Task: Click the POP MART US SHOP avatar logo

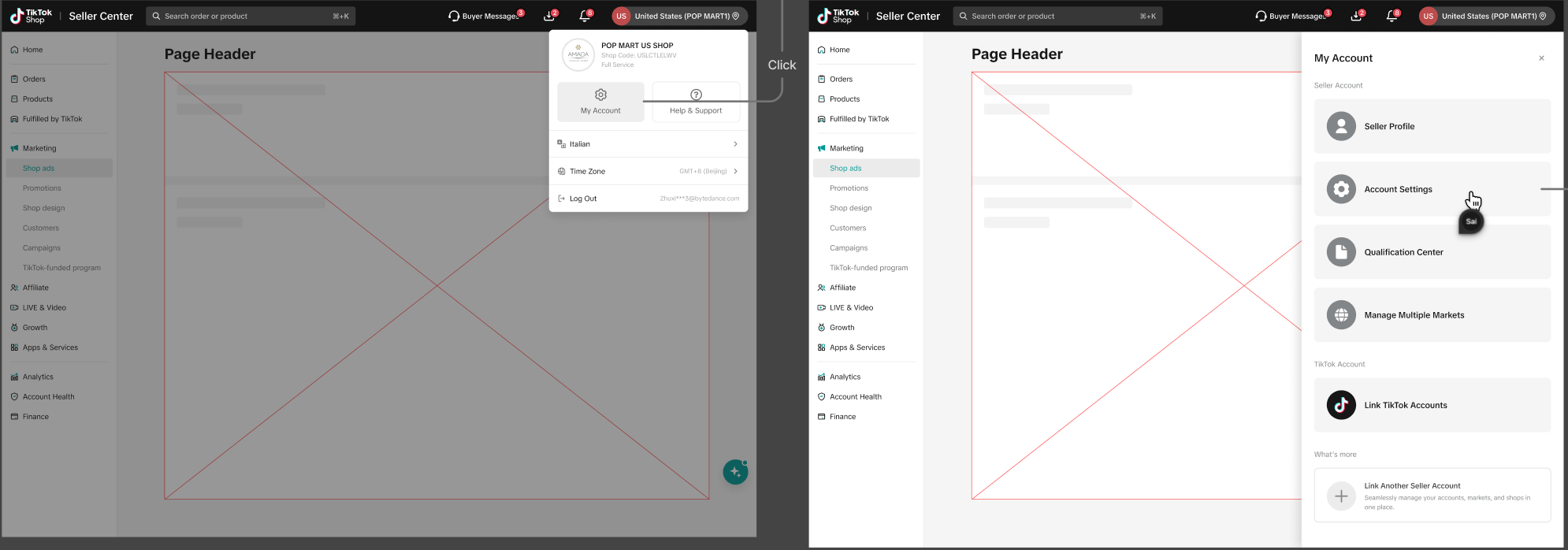Action: click(x=578, y=55)
